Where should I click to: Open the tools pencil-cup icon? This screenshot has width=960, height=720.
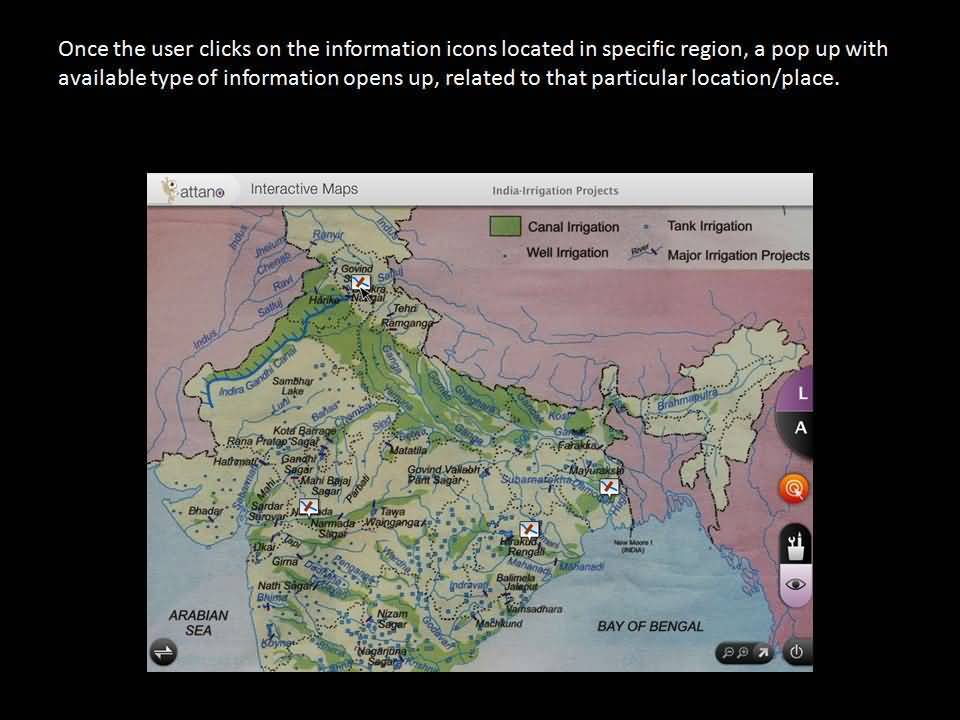click(796, 545)
